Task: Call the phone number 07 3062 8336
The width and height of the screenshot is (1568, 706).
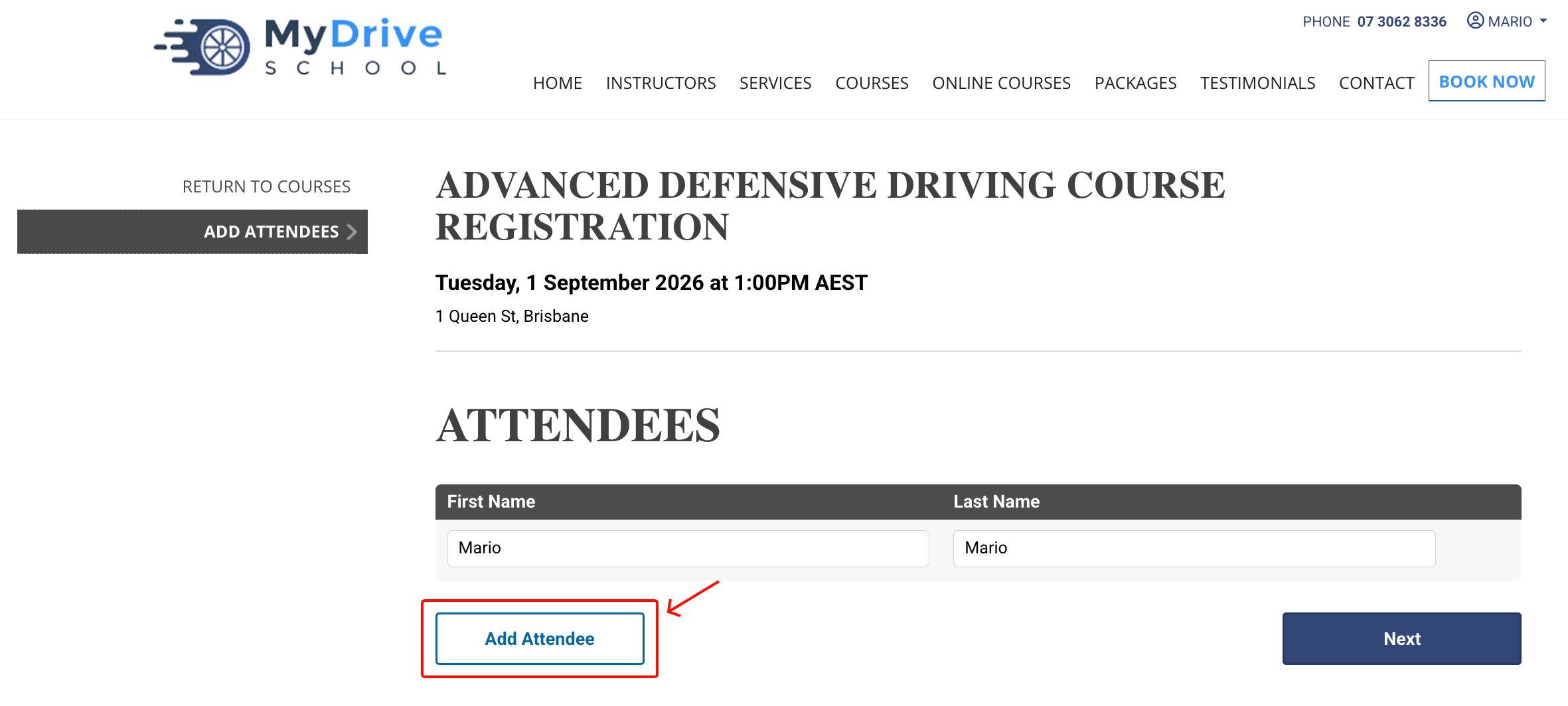Action: pyautogui.click(x=1401, y=22)
